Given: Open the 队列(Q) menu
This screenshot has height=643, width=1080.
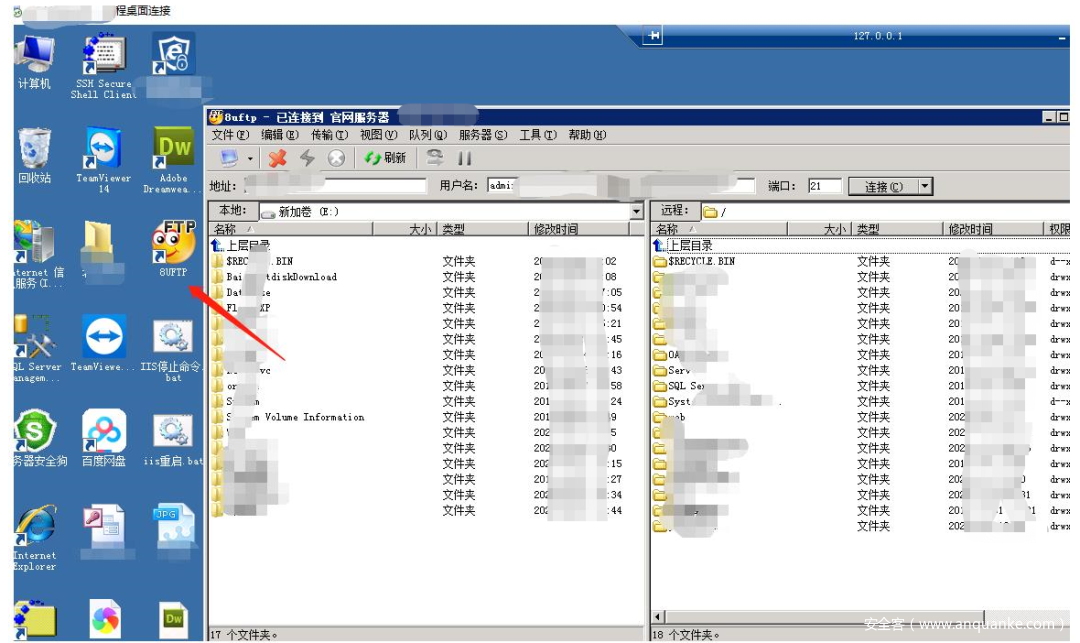Looking at the screenshot, I should click(x=428, y=135).
